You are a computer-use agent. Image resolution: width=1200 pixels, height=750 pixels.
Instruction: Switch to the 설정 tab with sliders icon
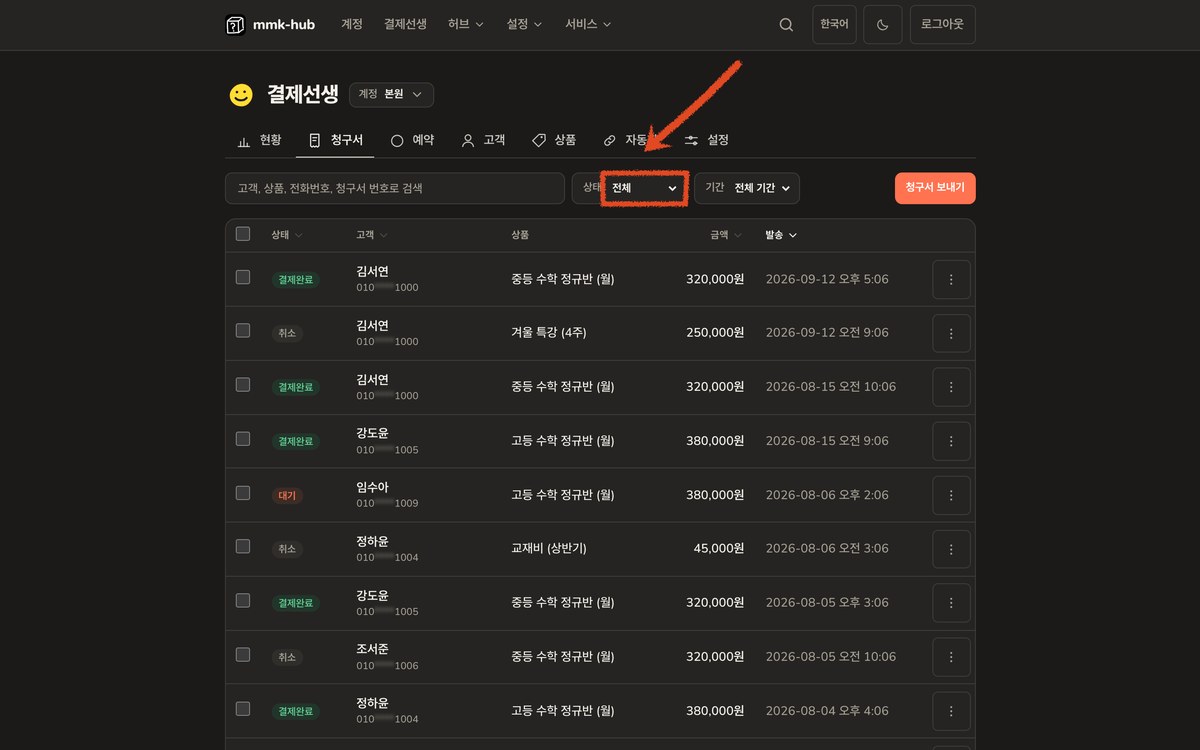(x=707, y=140)
